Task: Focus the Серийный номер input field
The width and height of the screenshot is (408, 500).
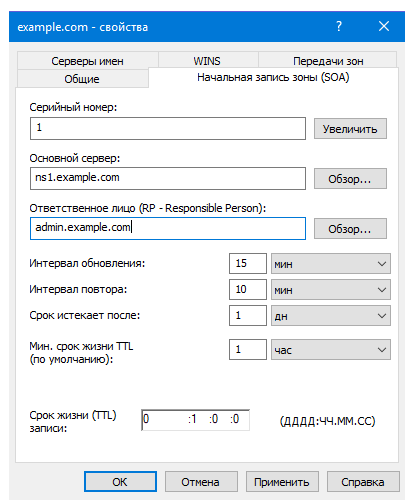Action: 168,128
